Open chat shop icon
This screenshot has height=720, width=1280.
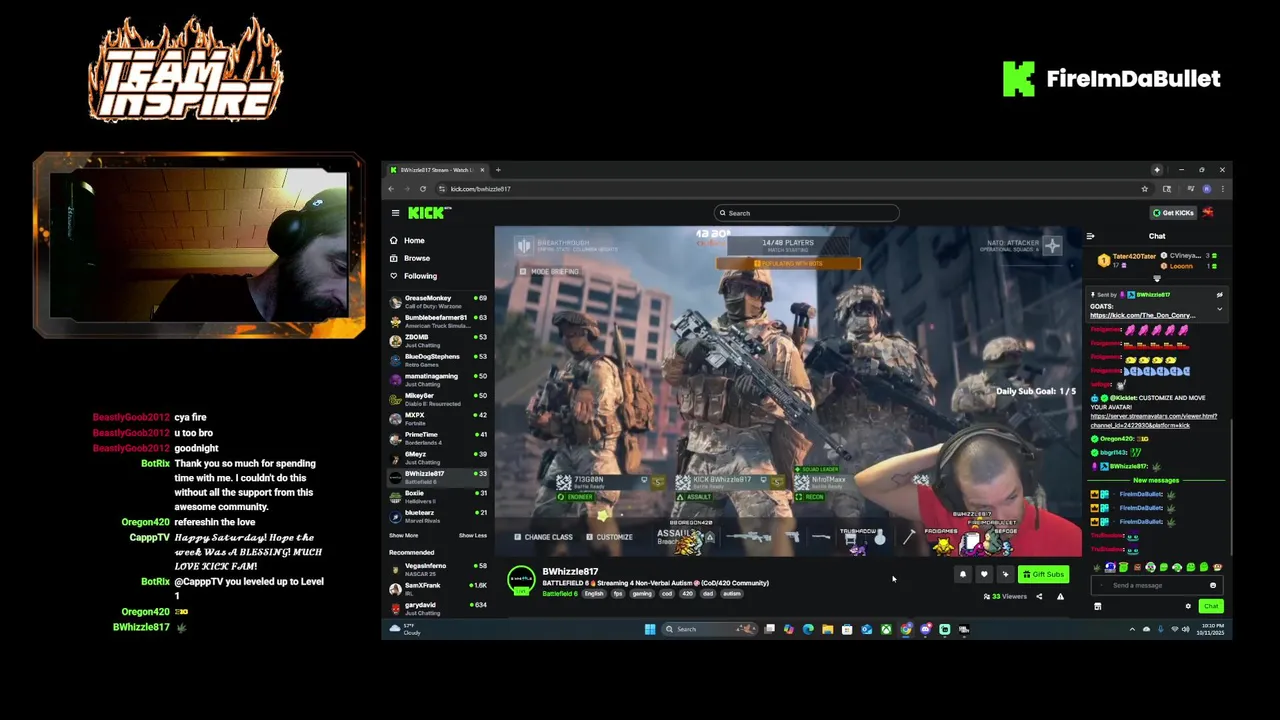(x=1097, y=607)
